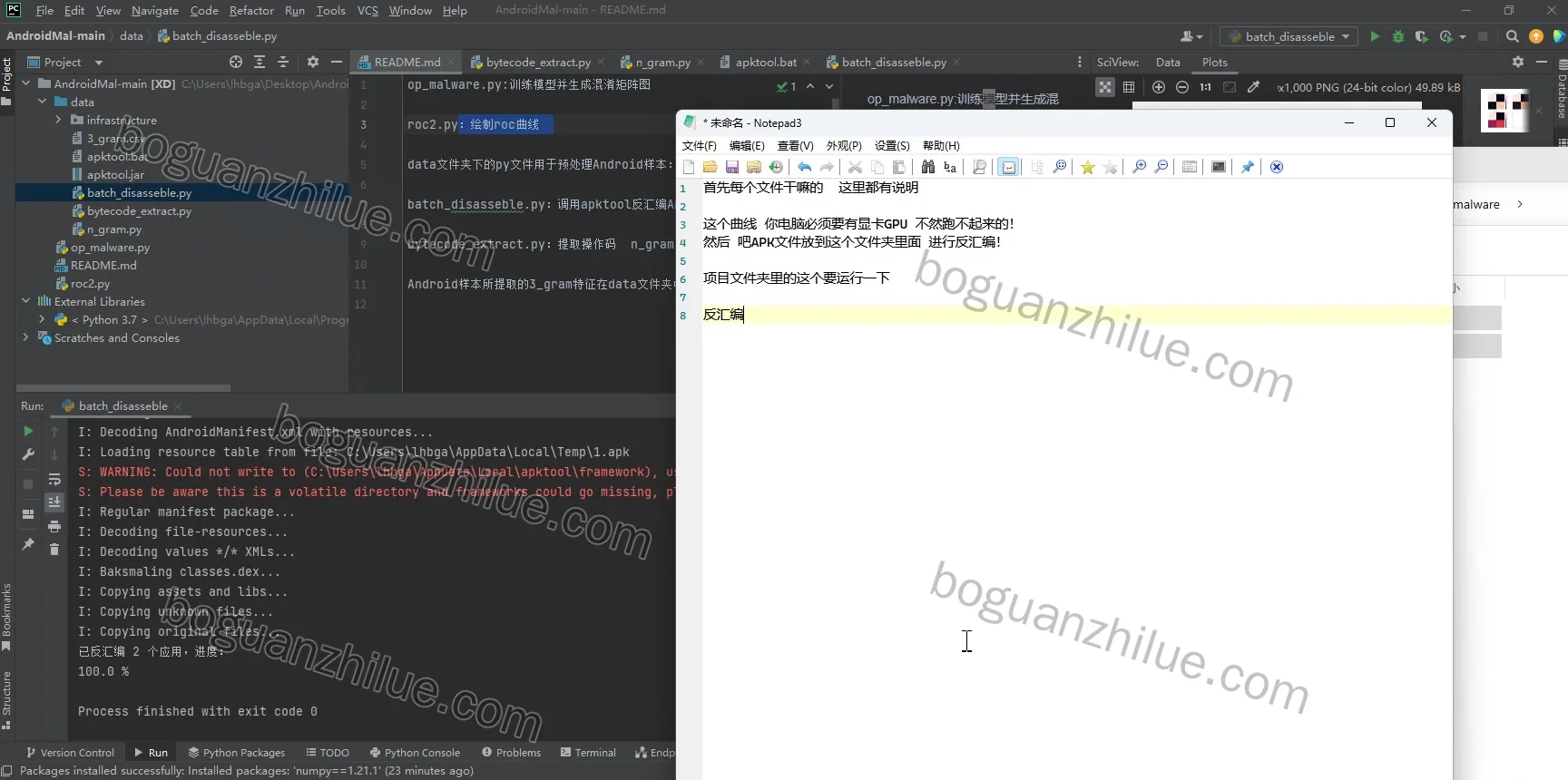The width and height of the screenshot is (1568, 780).
Task: Open the Refactor menu in PyCharm
Action: 251,10
